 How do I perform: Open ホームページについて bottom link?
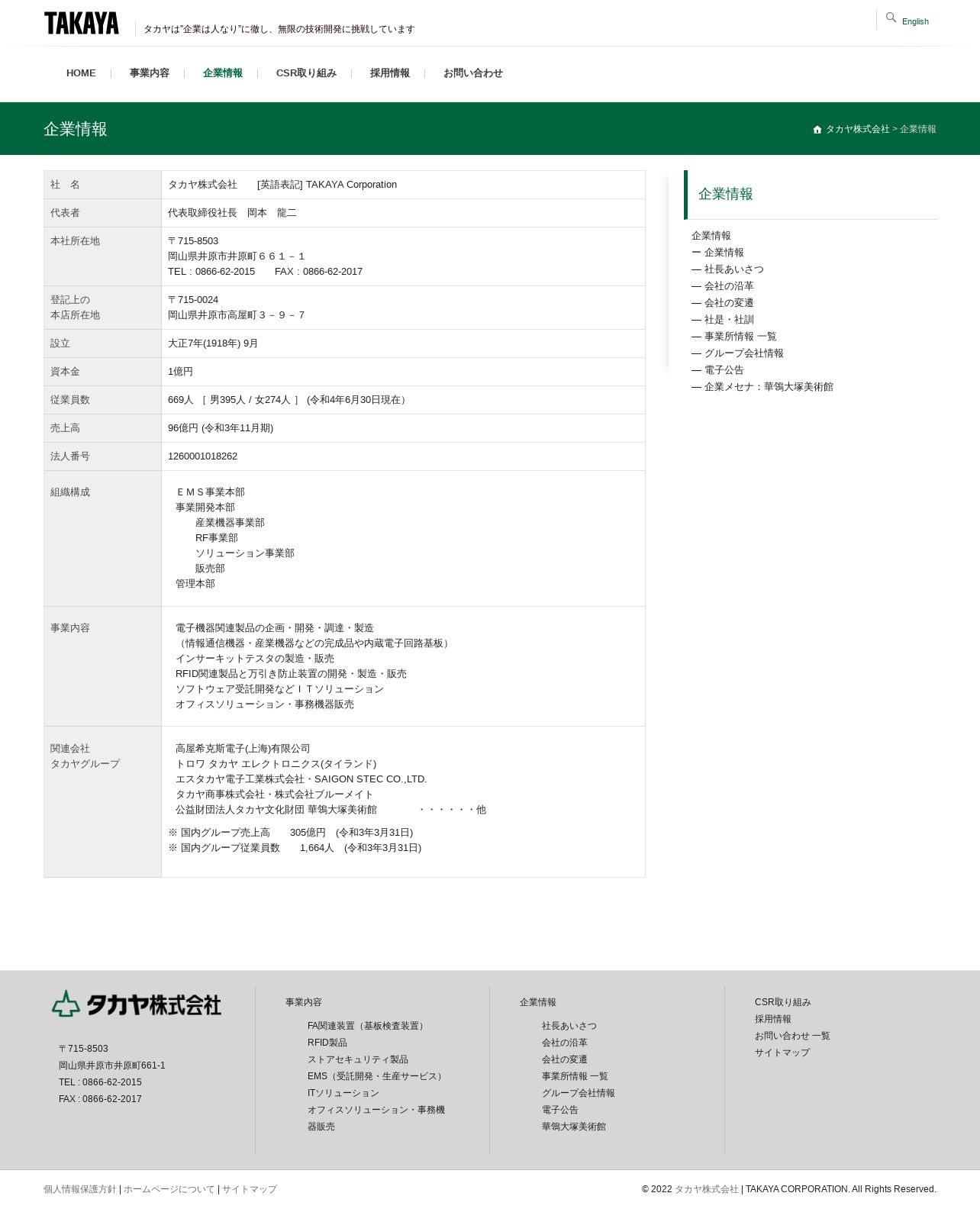[x=169, y=1189]
